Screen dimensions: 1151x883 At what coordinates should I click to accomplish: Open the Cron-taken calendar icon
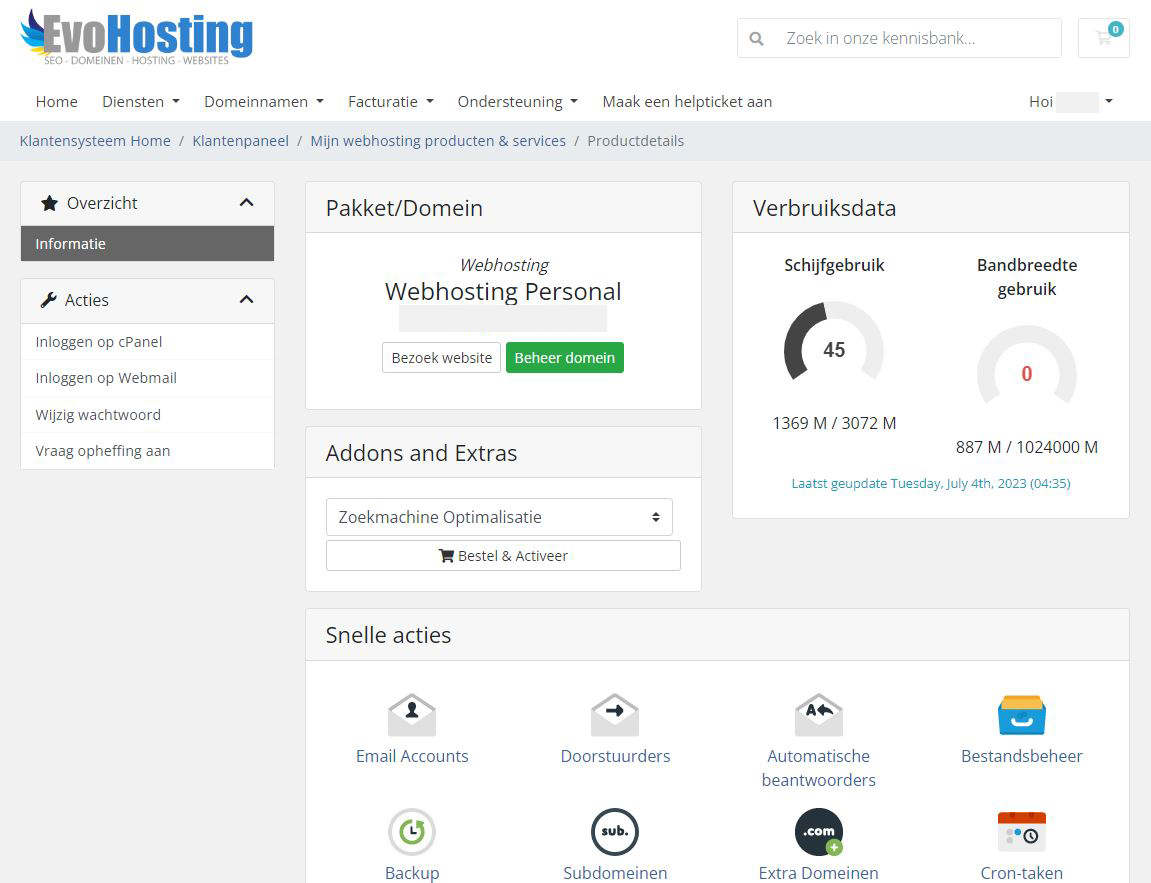(x=1021, y=832)
